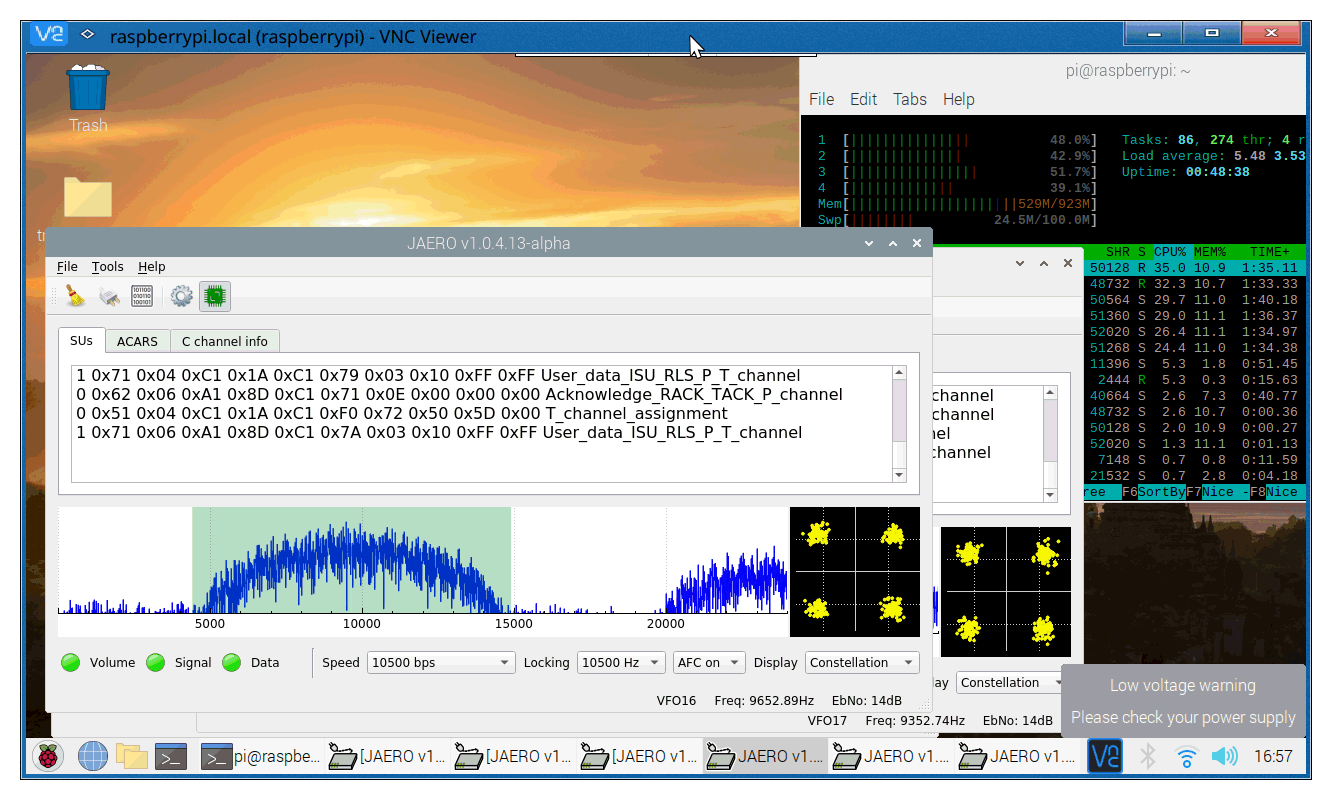The image size is (1332, 800).
Task: Click the green Volume indicator LED
Action: pyautogui.click(x=71, y=662)
